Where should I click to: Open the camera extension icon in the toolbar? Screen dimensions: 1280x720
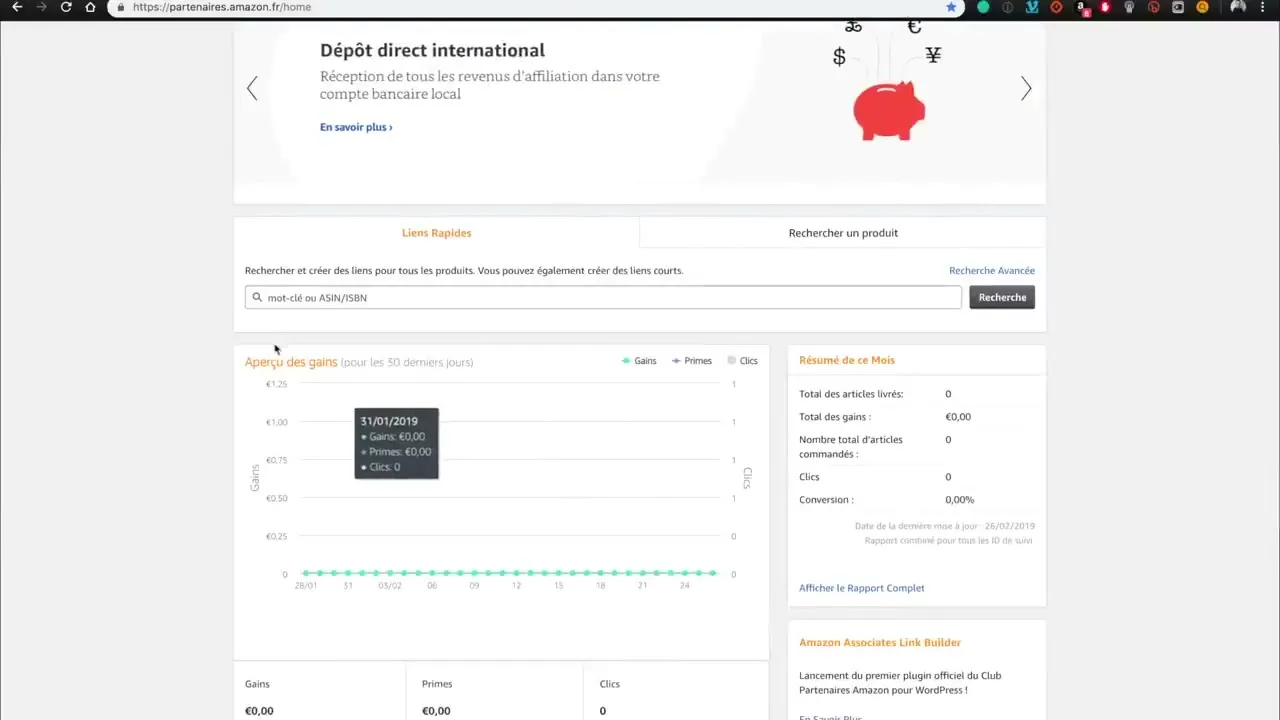[1177, 7]
